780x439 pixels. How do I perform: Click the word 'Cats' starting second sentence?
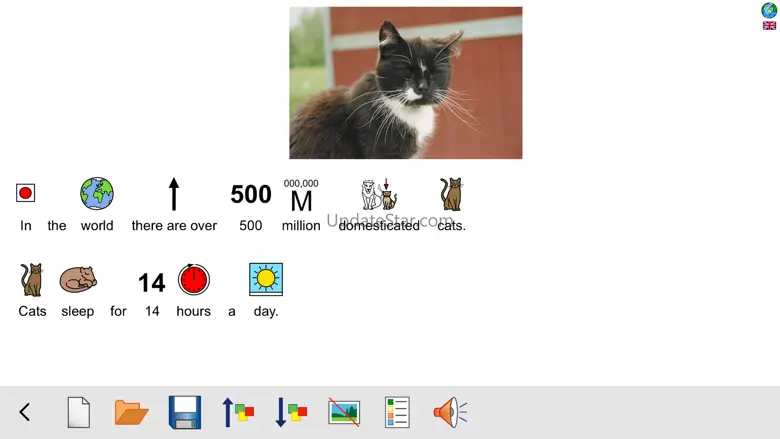point(32,311)
